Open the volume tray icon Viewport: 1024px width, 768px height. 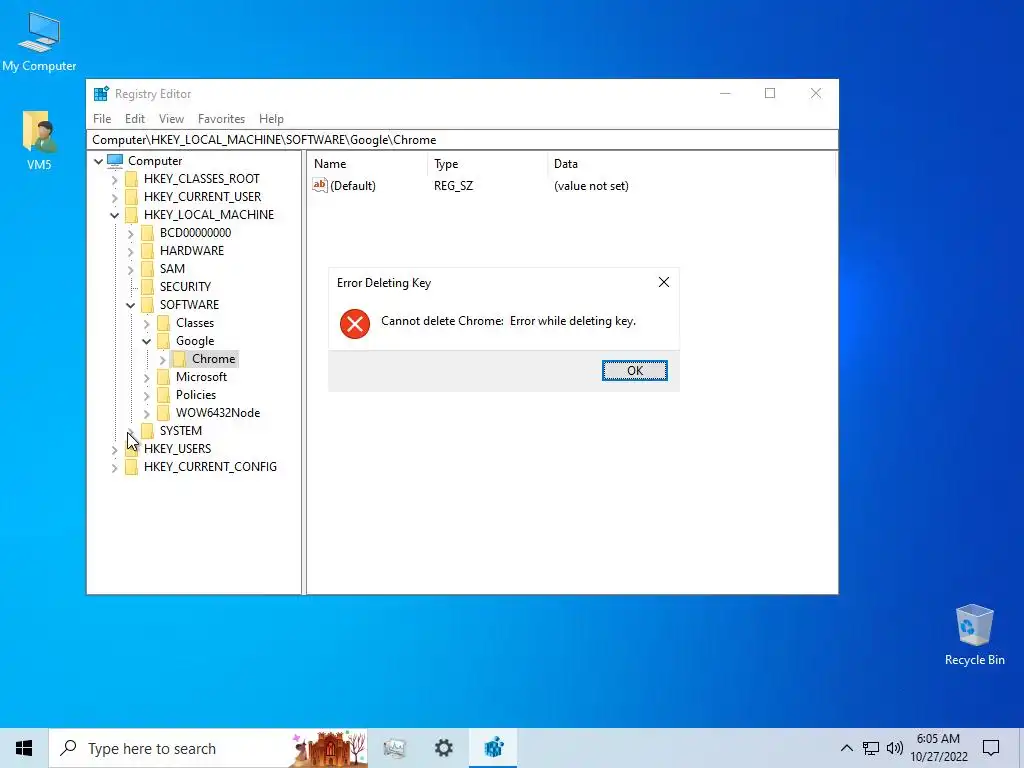[895, 748]
